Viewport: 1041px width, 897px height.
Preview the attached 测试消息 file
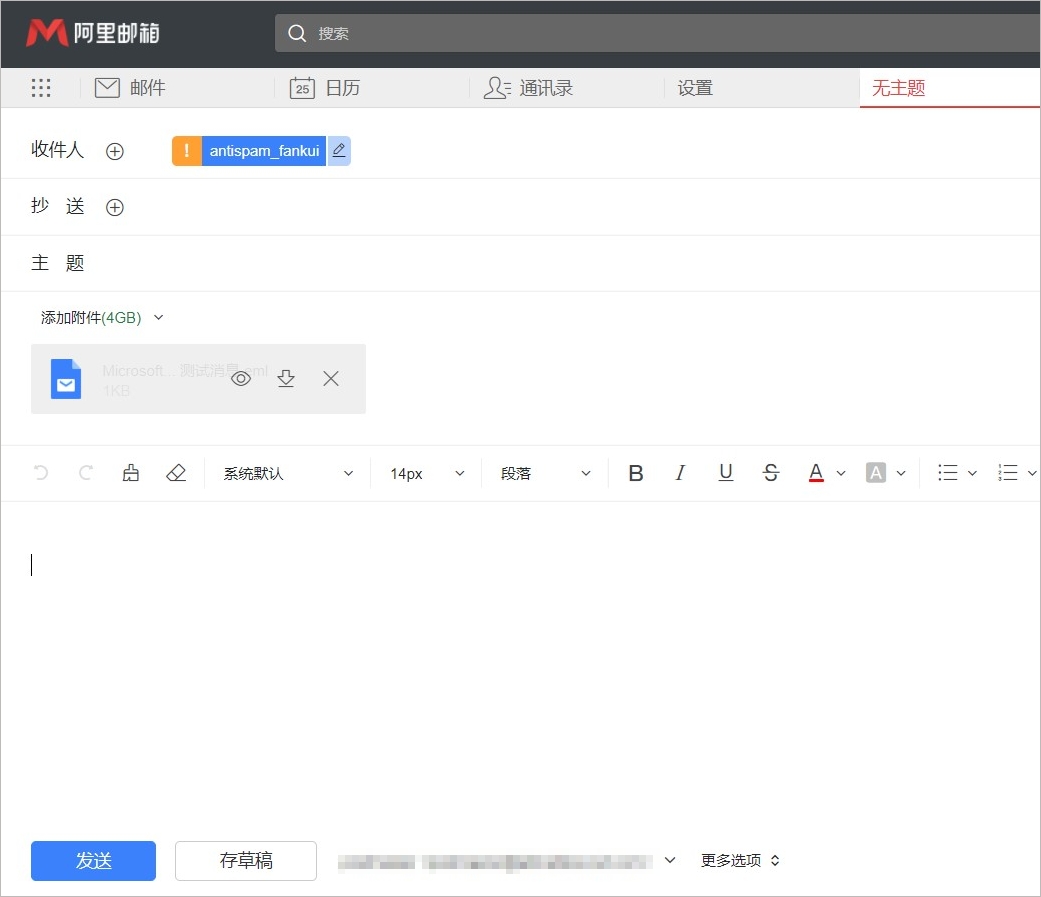(240, 378)
